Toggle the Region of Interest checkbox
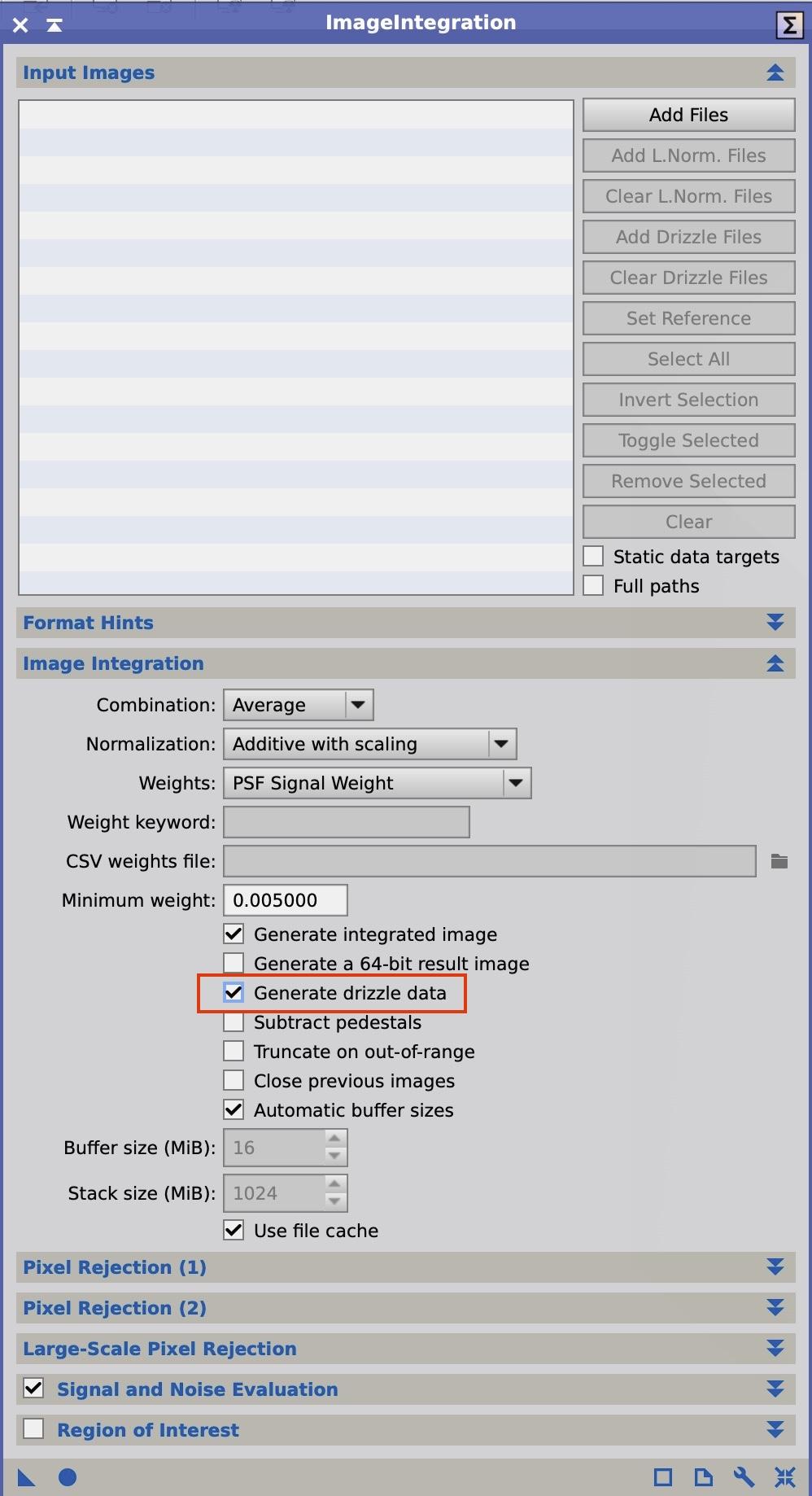The height and width of the screenshot is (1496, 812). [x=34, y=1429]
